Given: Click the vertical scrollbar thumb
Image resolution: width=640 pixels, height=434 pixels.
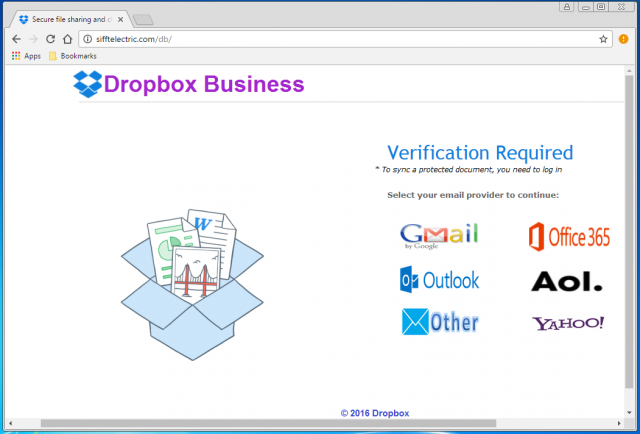Looking at the screenshot, I should pyautogui.click(x=629, y=231).
